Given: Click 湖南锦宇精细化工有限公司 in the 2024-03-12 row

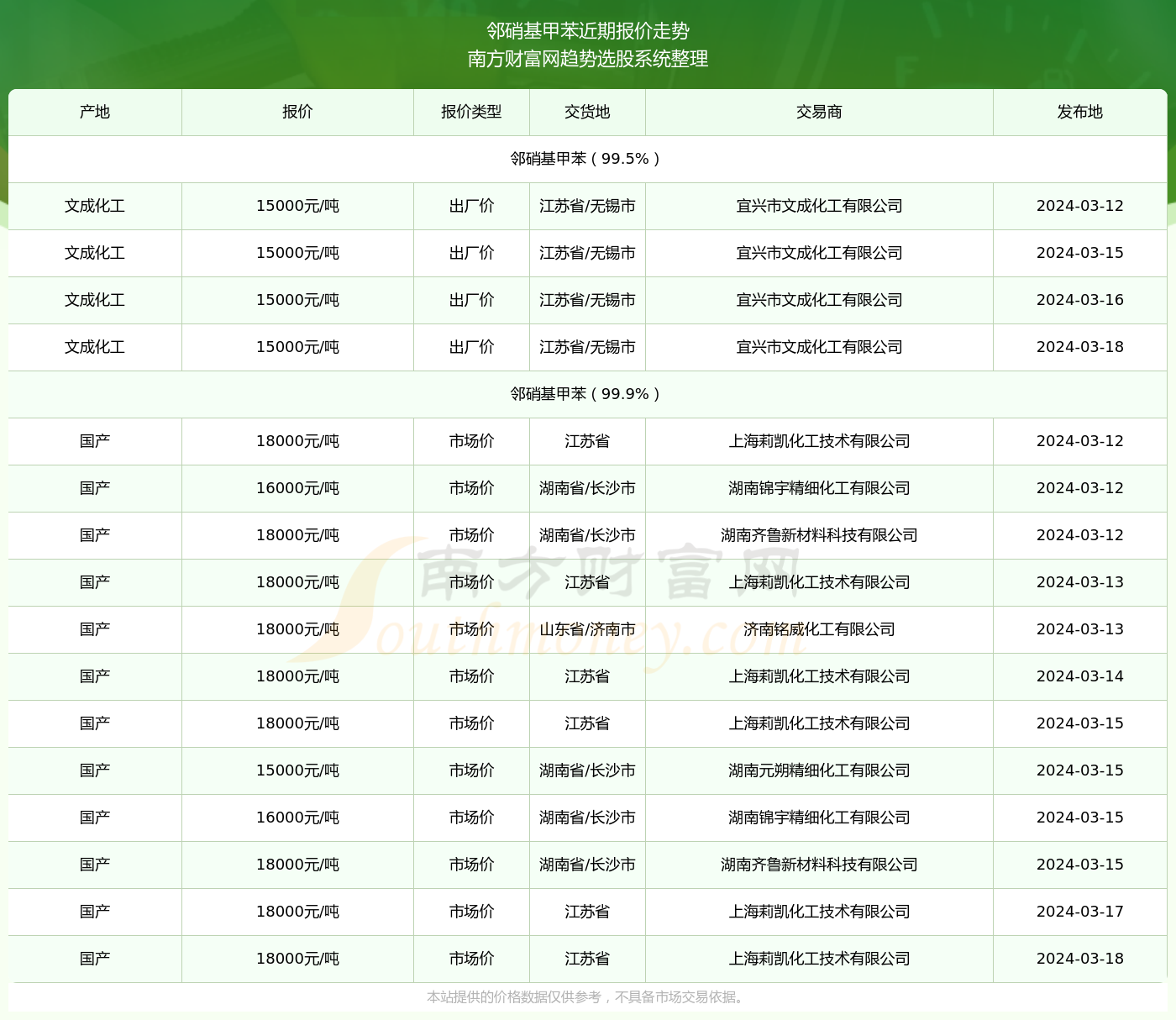Looking at the screenshot, I should 819,488.
